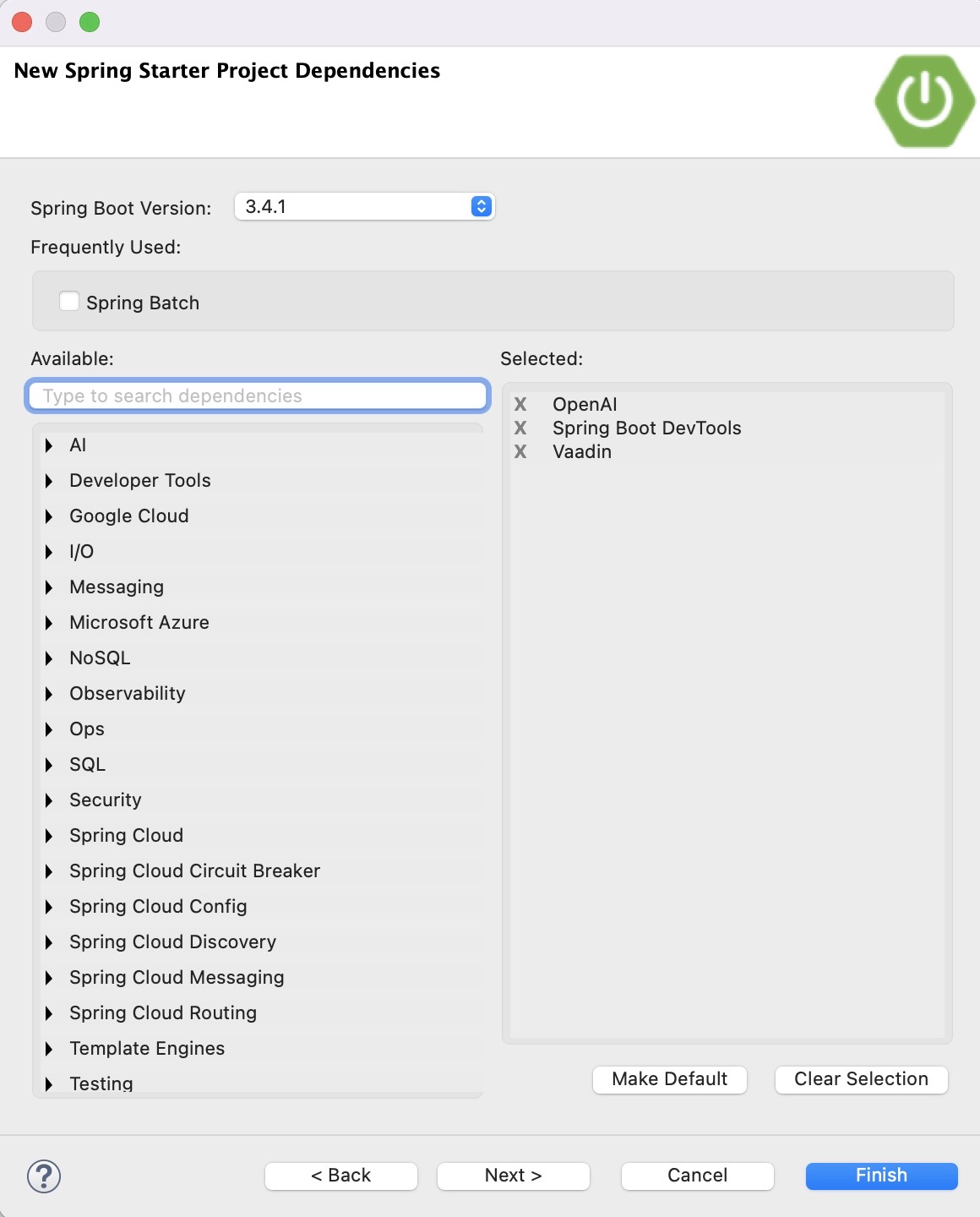
Task: Proceed with the Next > button
Action: pos(514,1176)
